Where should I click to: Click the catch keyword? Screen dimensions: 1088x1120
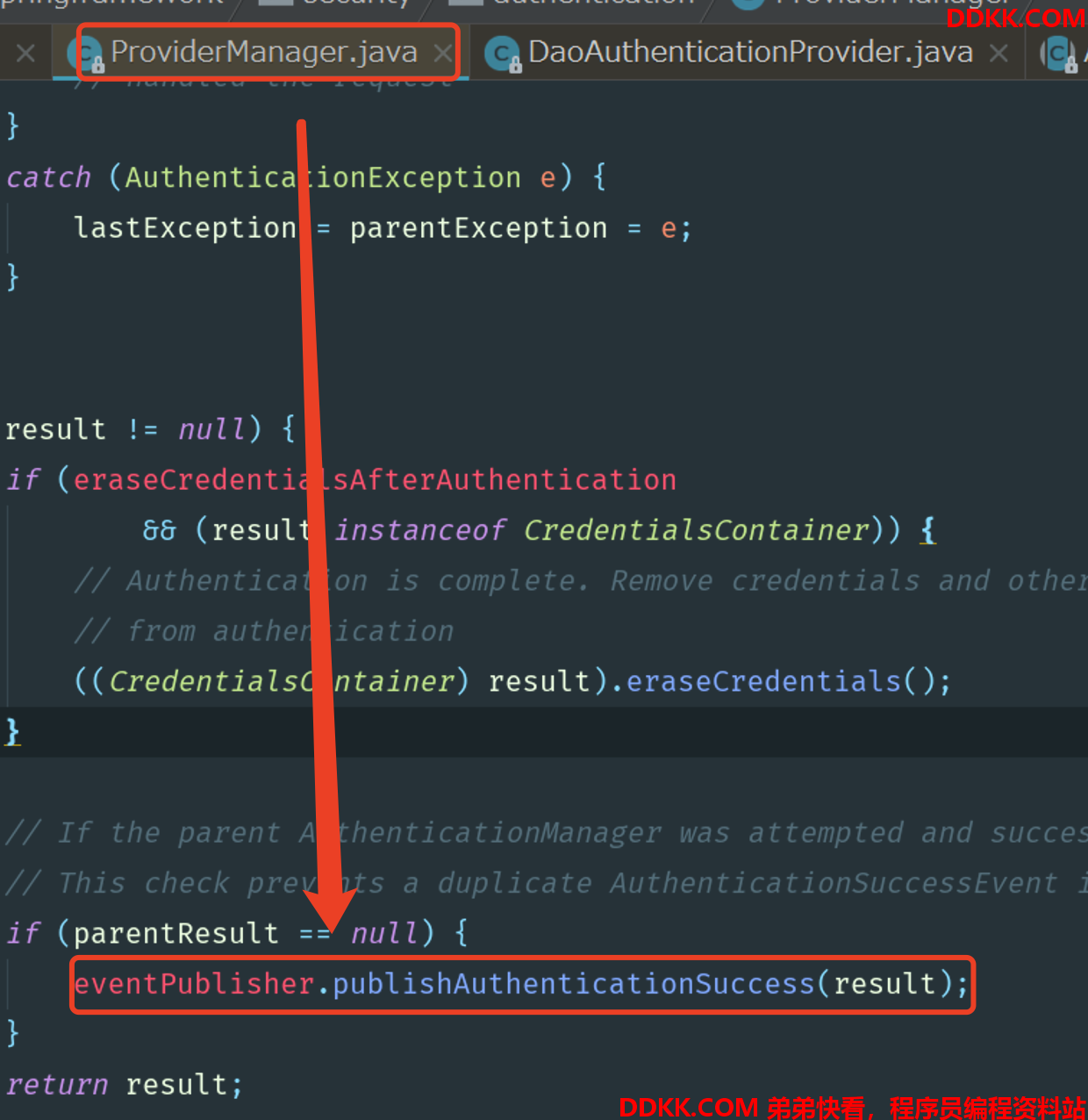[x=49, y=178]
